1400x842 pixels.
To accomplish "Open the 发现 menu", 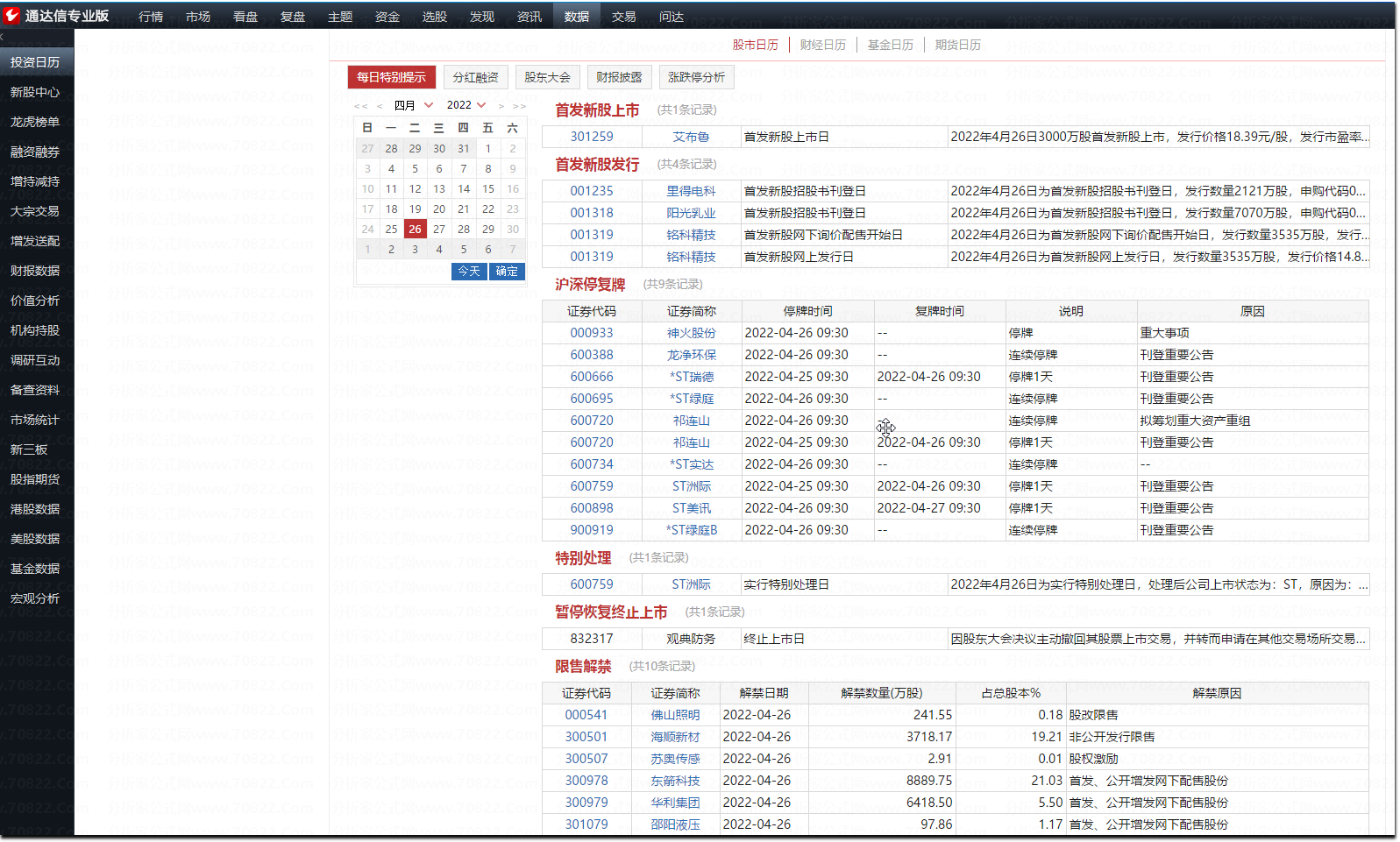I will pyautogui.click(x=482, y=17).
